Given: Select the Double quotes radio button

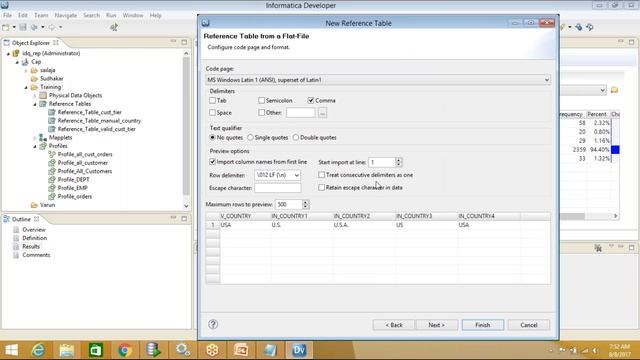Looking at the screenshot, I should pos(296,138).
